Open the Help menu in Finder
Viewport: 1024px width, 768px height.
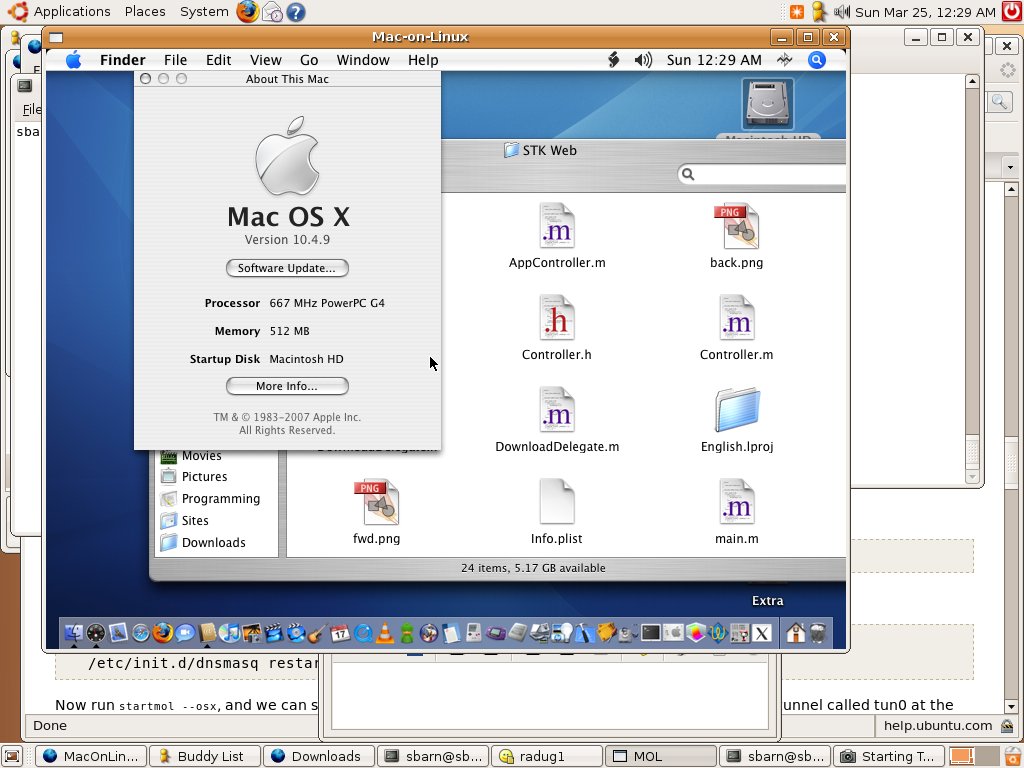click(423, 60)
